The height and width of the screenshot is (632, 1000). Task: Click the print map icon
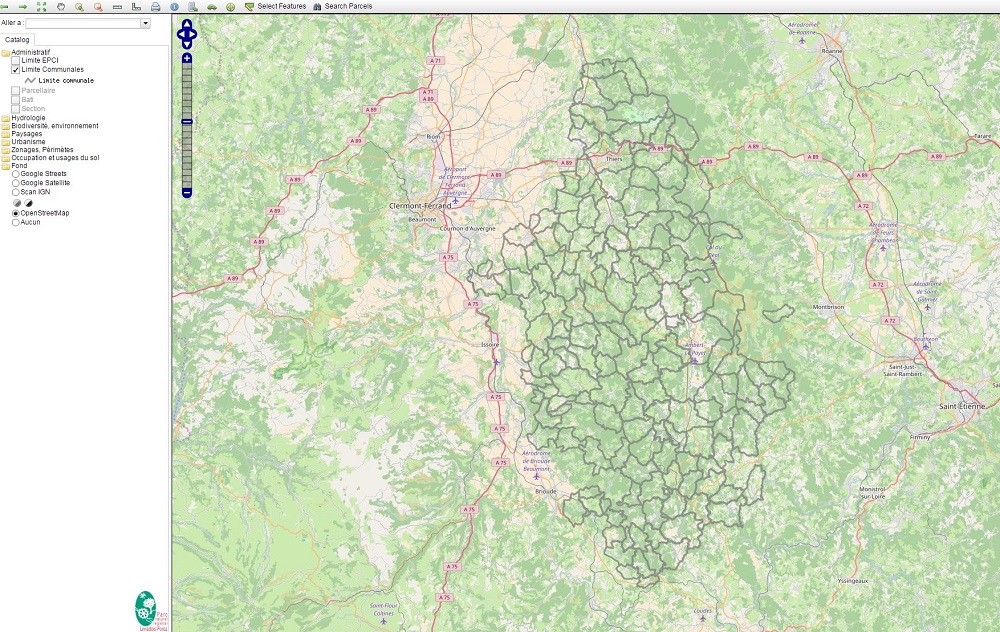[156, 6]
